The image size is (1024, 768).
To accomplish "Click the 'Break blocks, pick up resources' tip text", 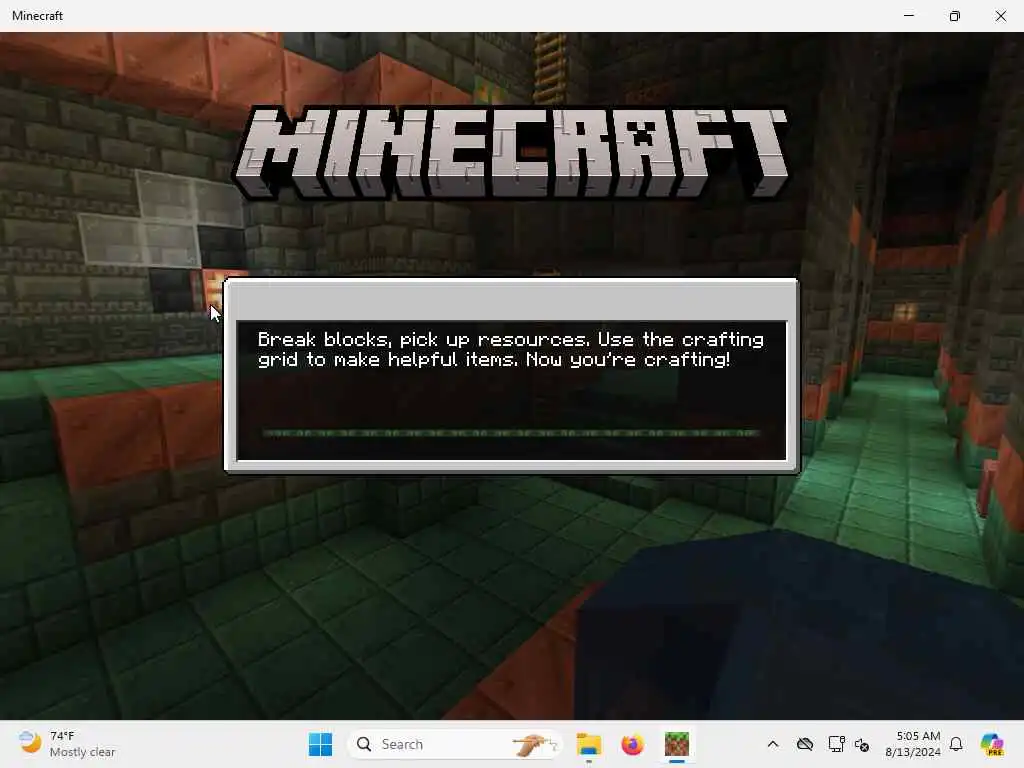I will (511, 349).
